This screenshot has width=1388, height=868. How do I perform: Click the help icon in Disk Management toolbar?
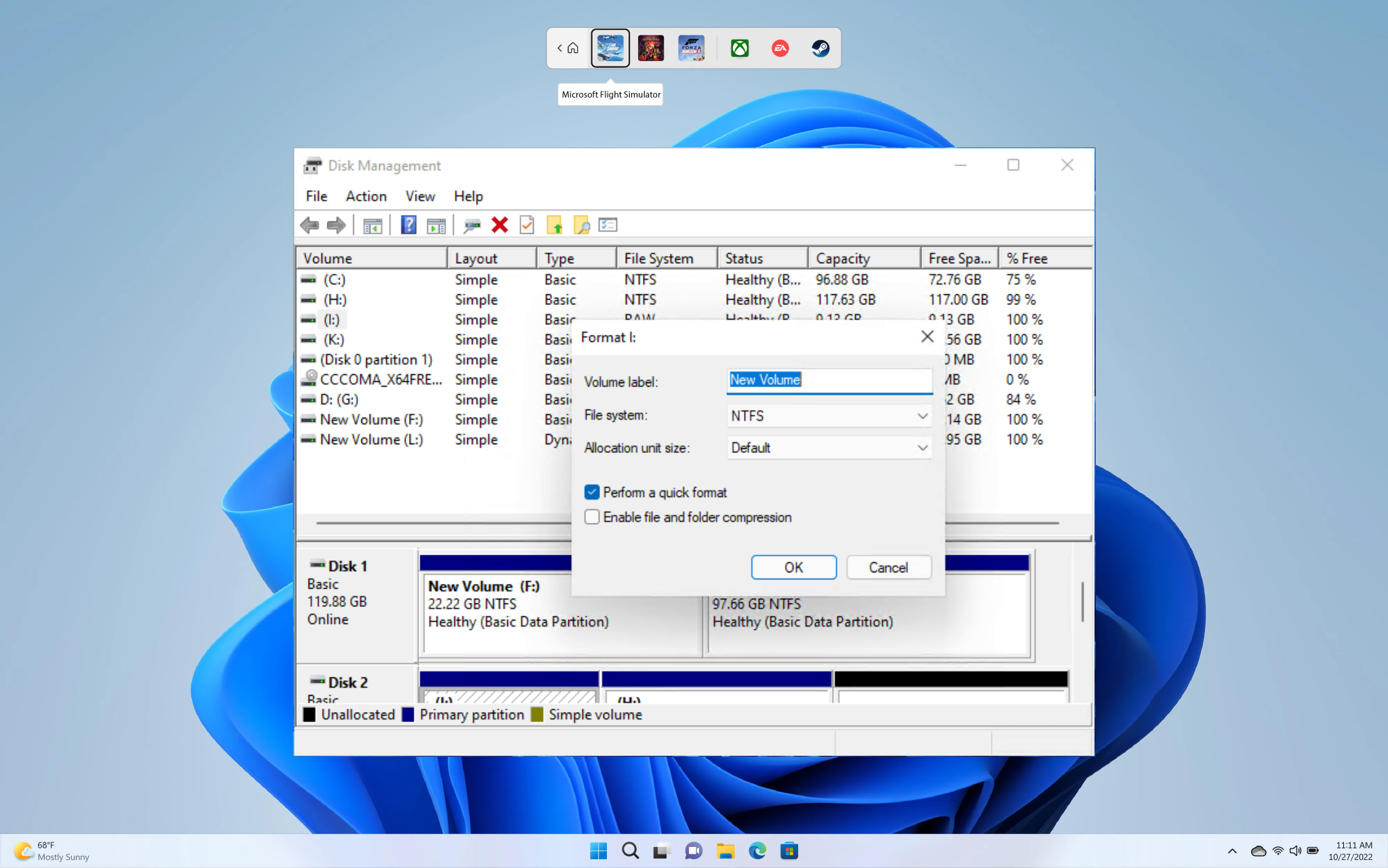pos(407,225)
